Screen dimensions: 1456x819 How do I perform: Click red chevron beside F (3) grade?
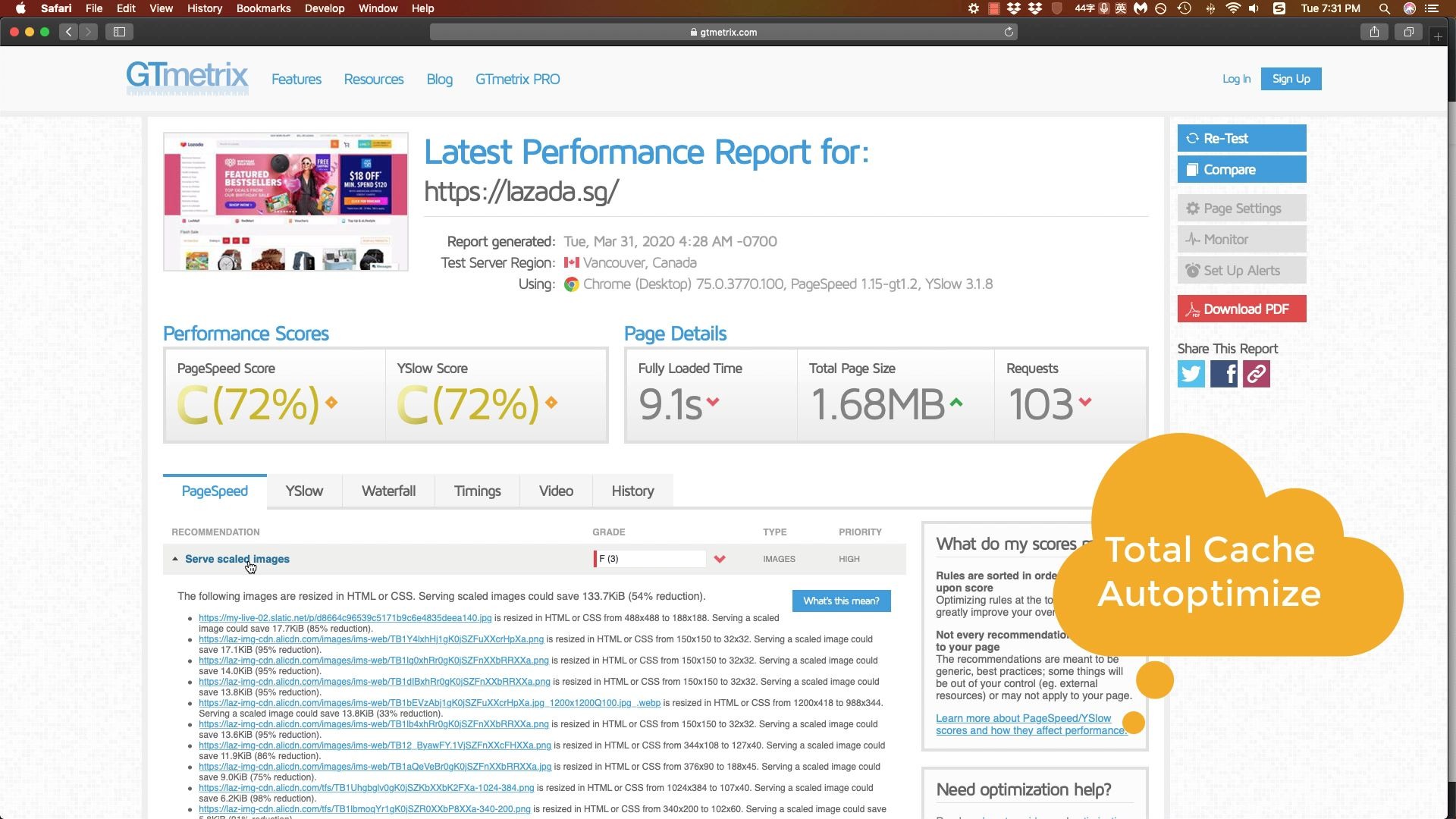(720, 559)
